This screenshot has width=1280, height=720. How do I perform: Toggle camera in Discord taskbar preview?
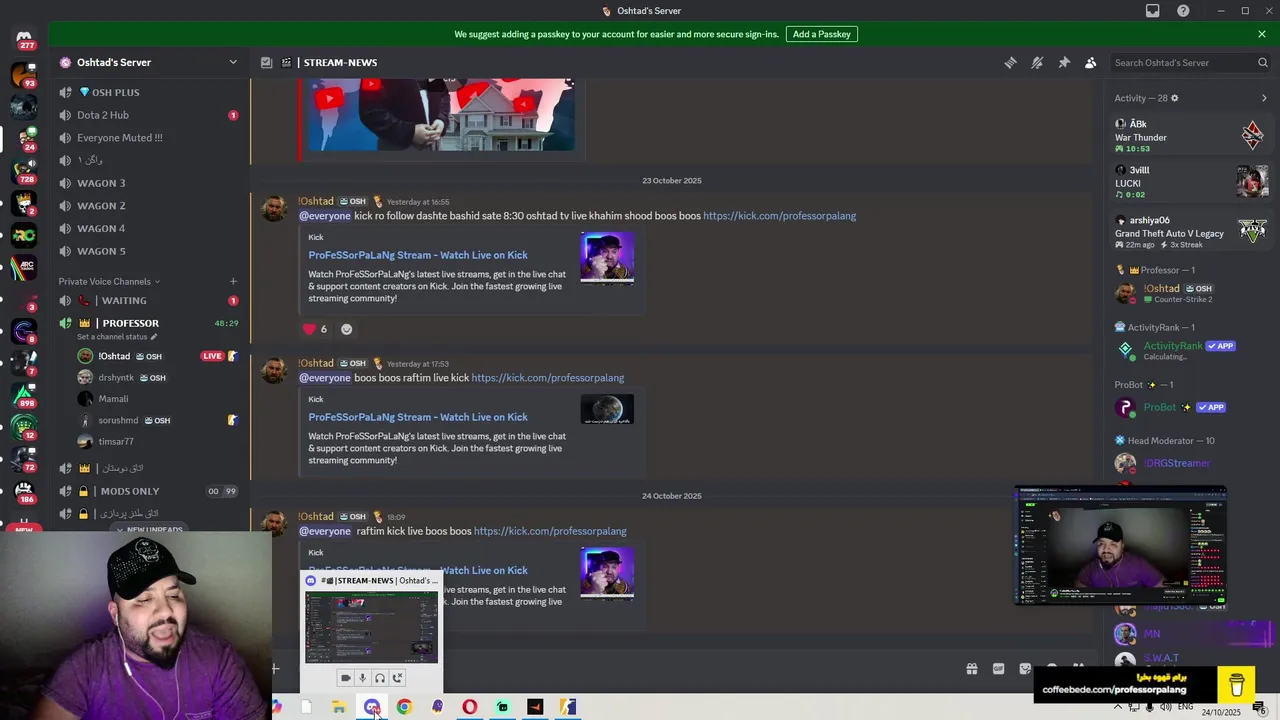coord(346,678)
